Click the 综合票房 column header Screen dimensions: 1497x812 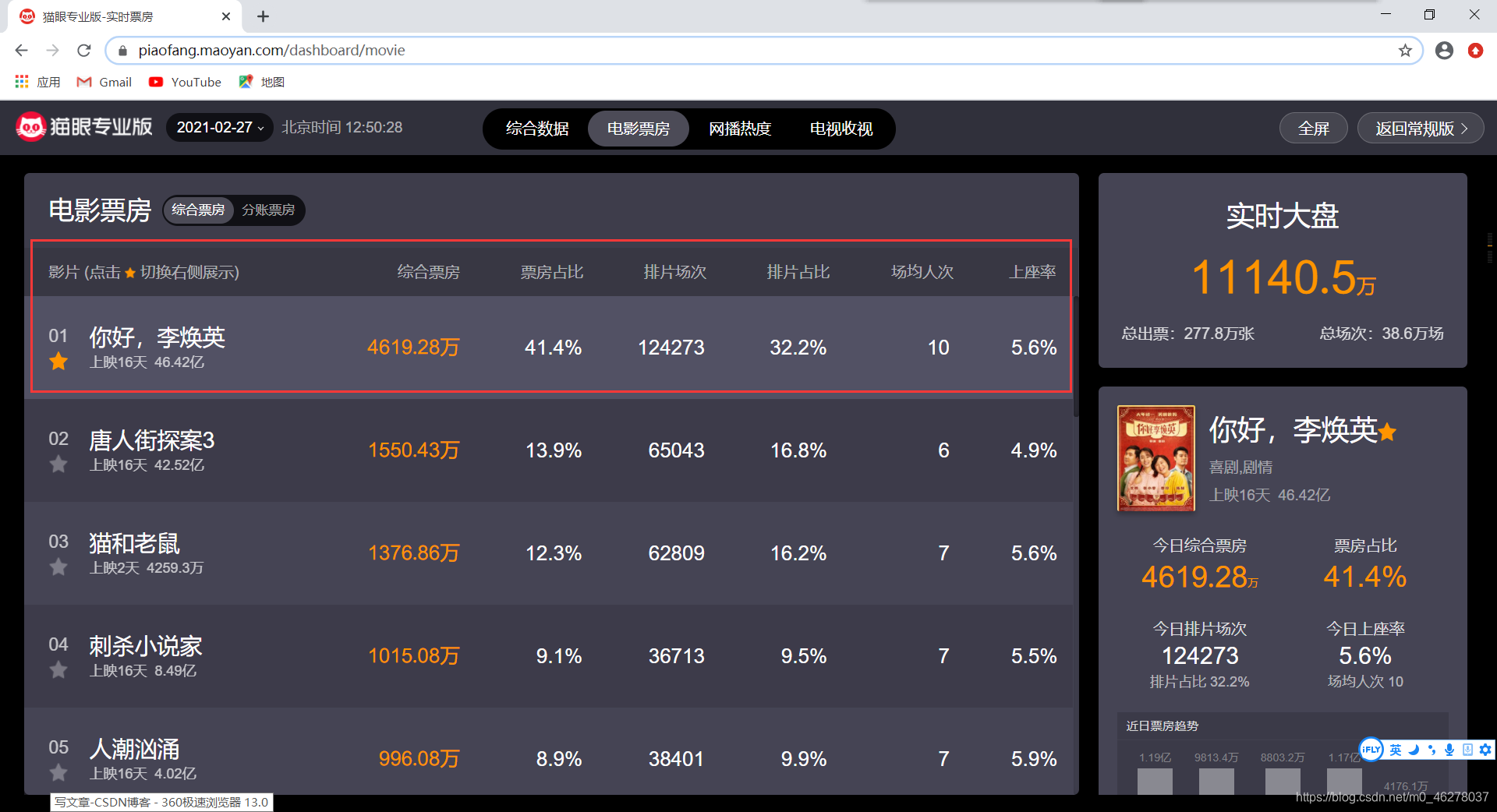(428, 272)
